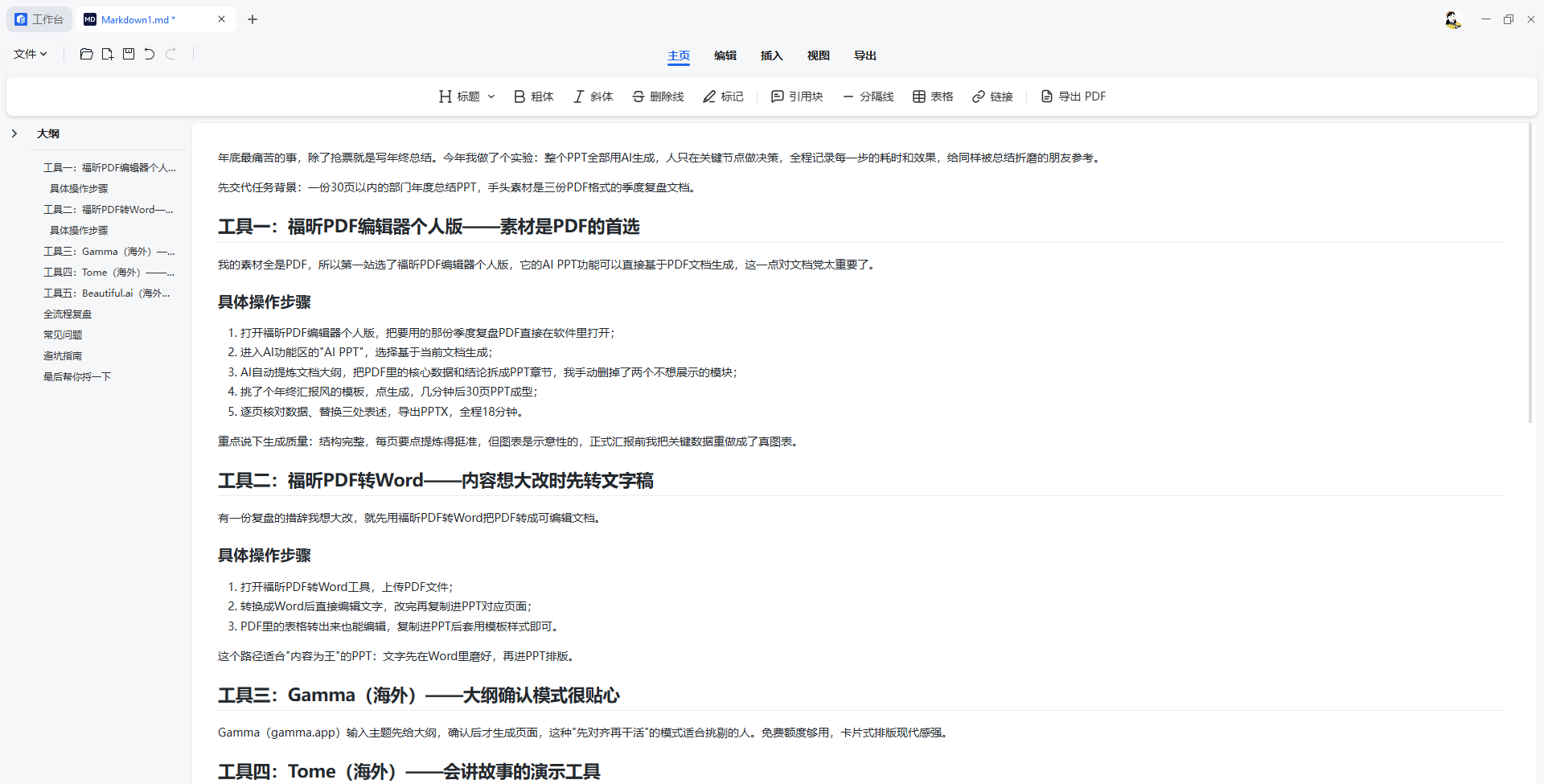Image resolution: width=1544 pixels, height=784 pixels.
Task: Place cursor in heading 工具四：Tome（海外）
Action: click(x=409, y=772)
